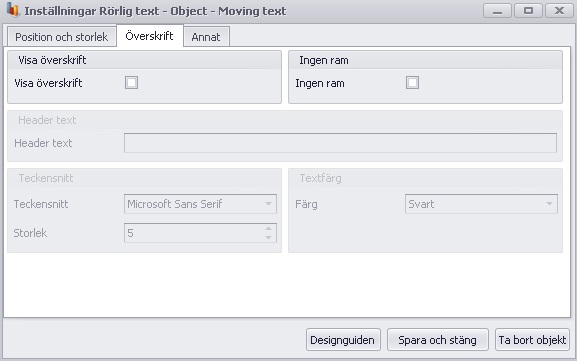Click the Ta bort objekt button
Screen dimensions: 577x361
(532, 340)
